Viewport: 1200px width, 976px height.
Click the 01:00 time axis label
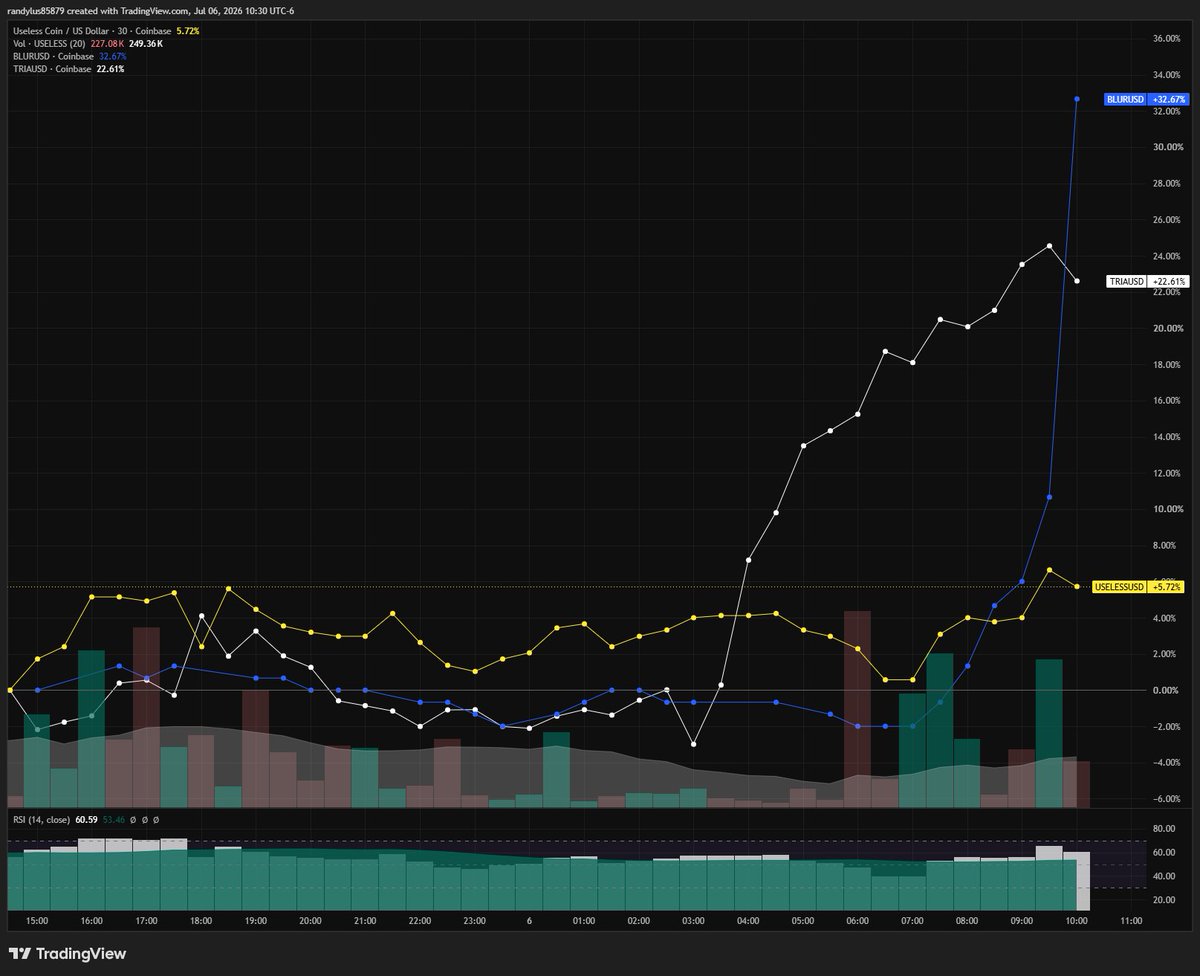[x=583, y=921]
